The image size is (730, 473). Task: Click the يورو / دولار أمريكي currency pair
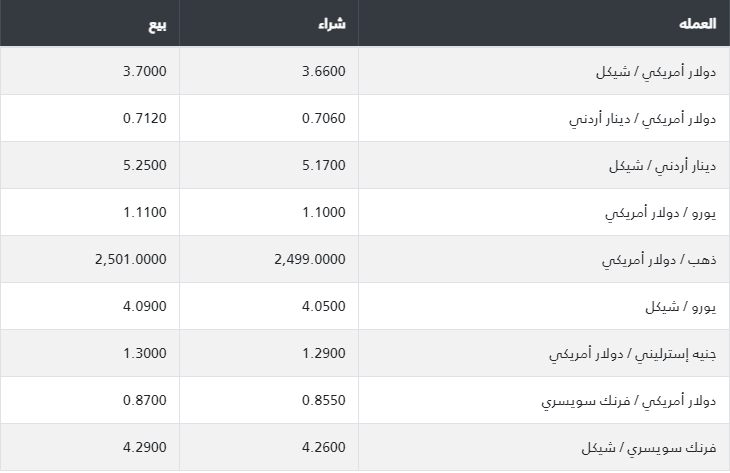660,213
